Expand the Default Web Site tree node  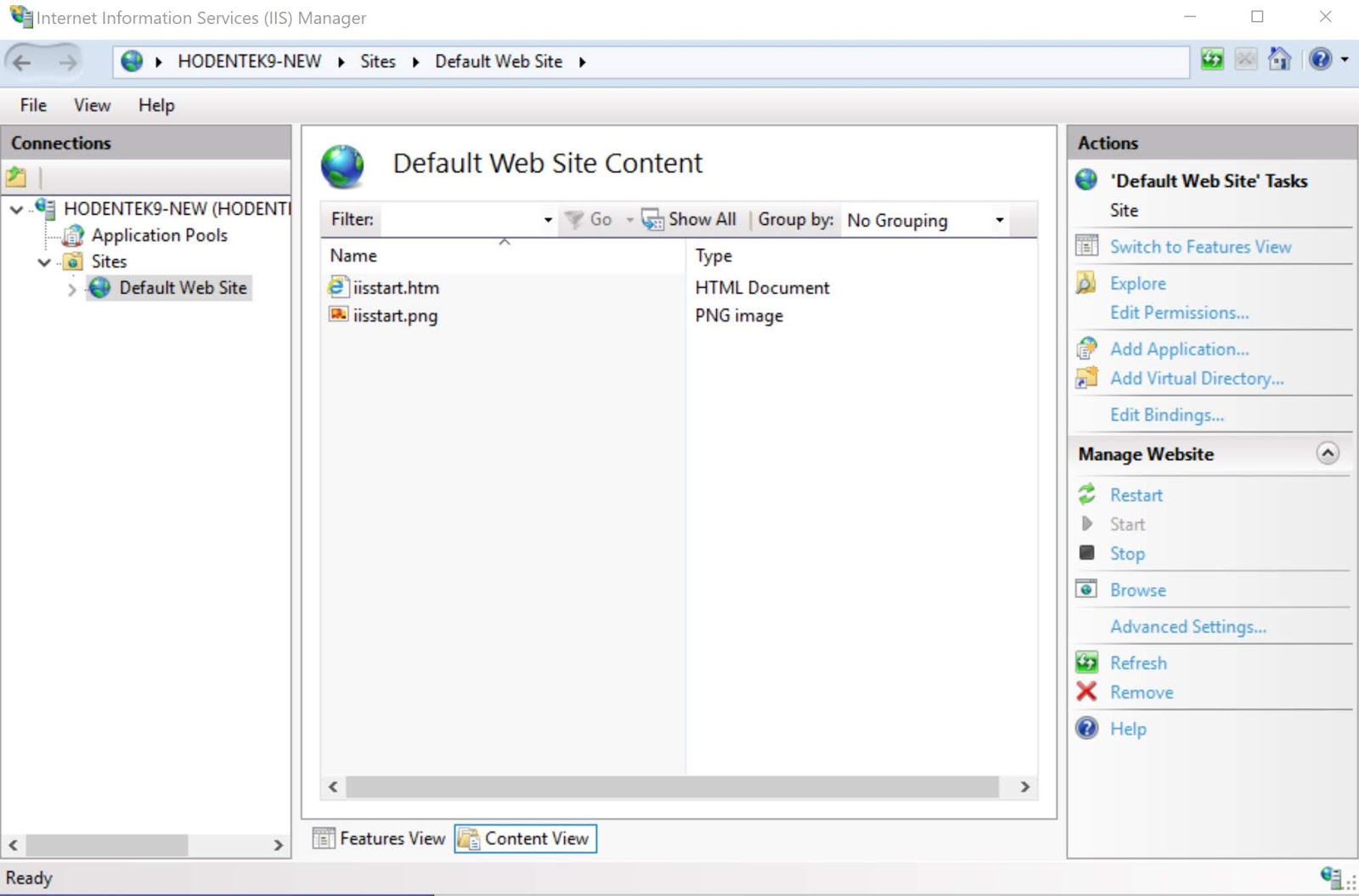pyautogui.click(x=71, y=289)
